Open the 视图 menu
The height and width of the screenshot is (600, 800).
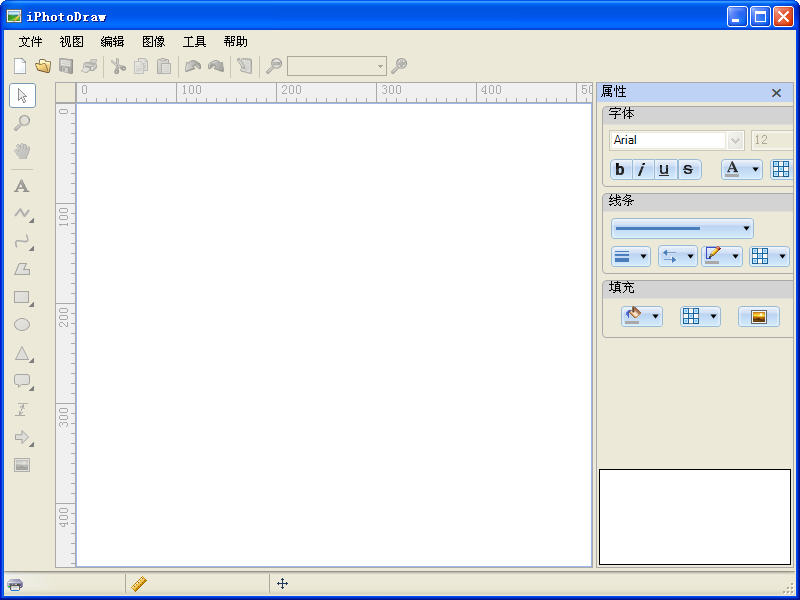pyautogui.click(x=71, y=42)
